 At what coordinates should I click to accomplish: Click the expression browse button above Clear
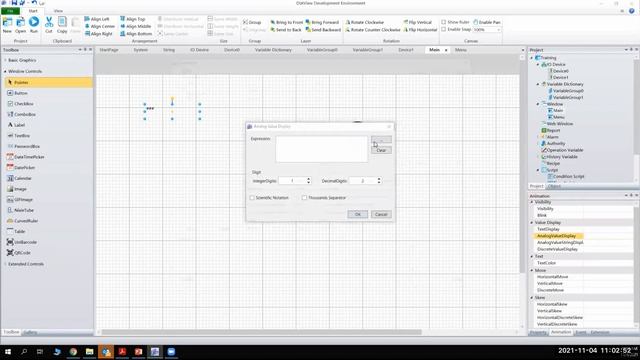point(381,140)
